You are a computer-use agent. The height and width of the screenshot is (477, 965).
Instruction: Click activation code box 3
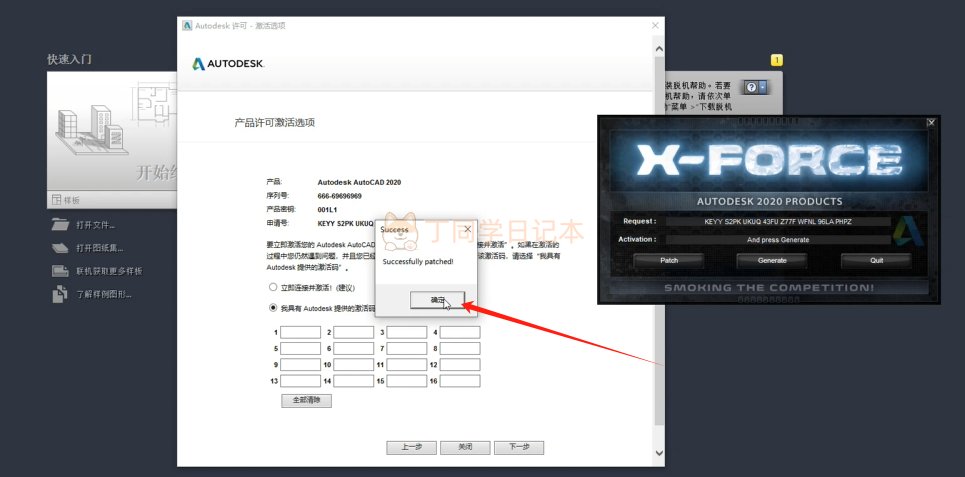(x=407, y=332)
